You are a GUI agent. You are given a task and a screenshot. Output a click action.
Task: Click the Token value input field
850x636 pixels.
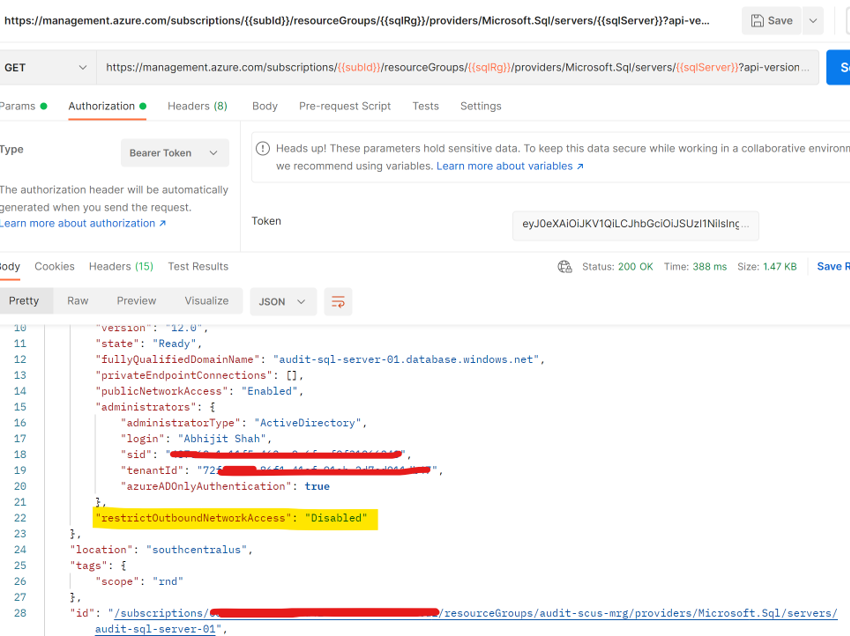(x=635, y=224)
